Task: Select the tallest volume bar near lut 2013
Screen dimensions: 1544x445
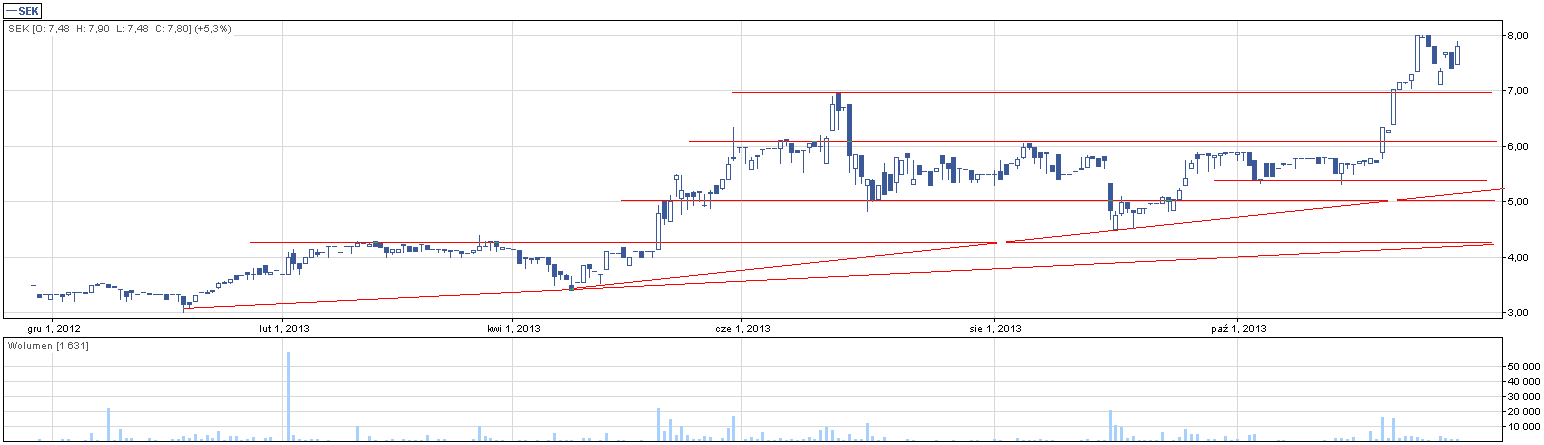Action: pos(289,396)
